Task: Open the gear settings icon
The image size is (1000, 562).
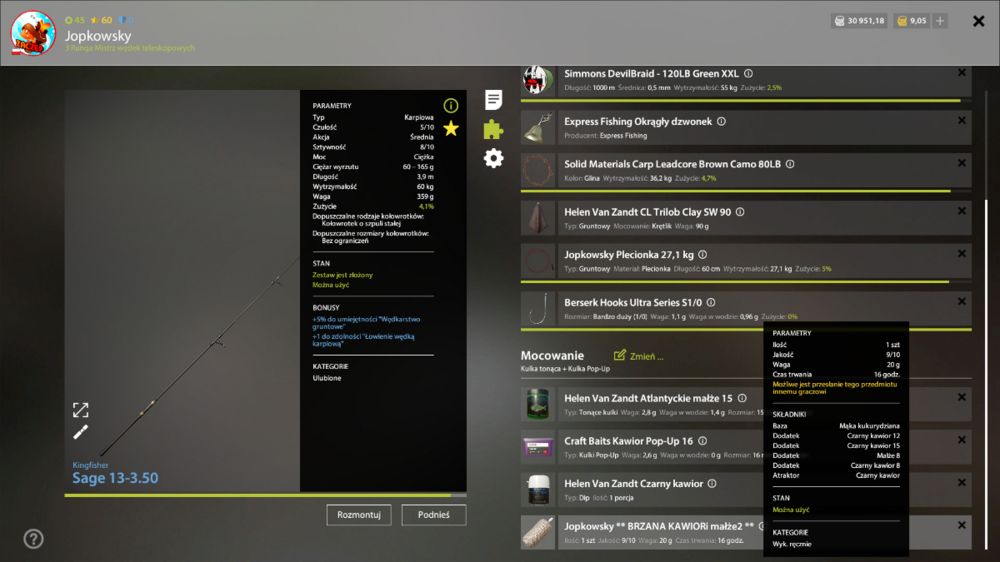Action: click(x=493, y=158)
